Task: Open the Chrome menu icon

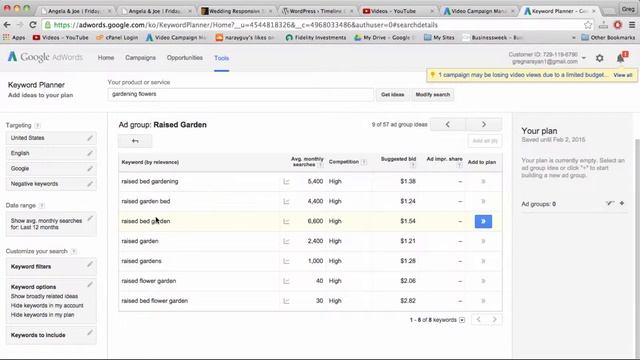Action: click(632, 25)
